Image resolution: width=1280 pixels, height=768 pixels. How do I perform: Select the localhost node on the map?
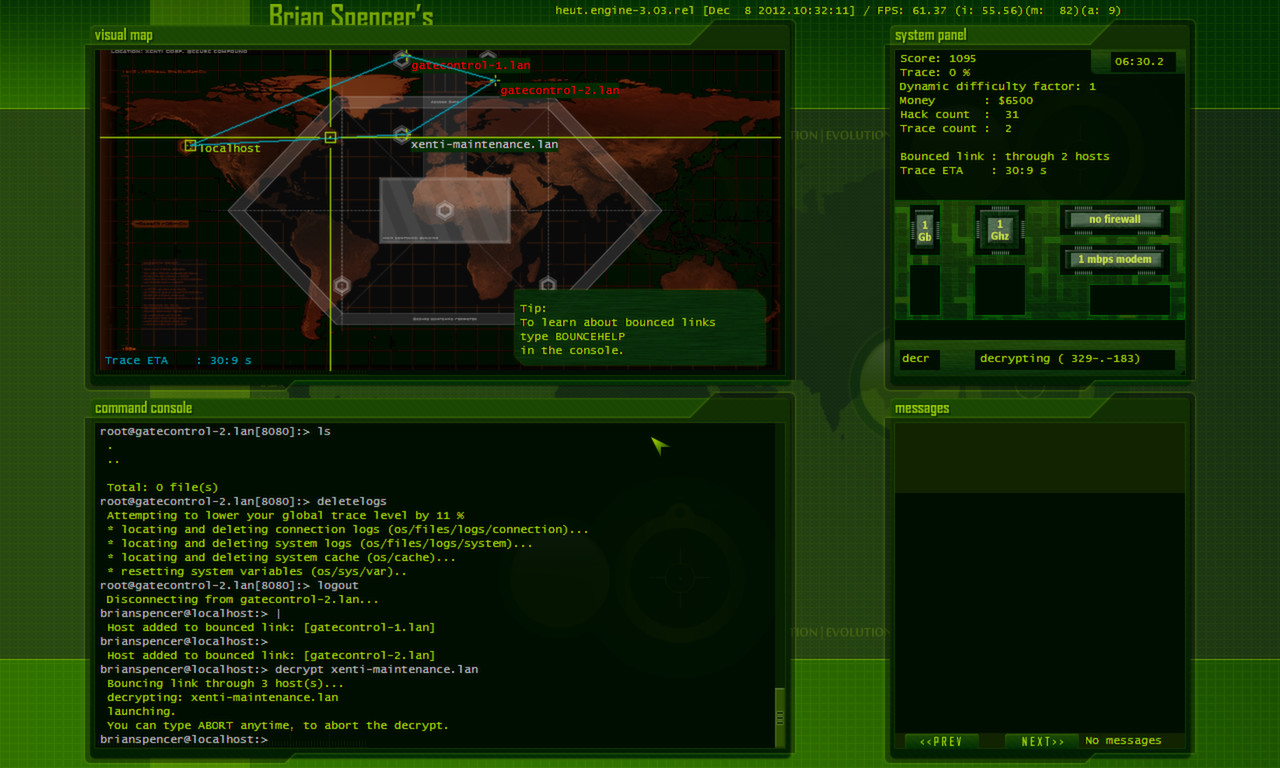click(x=190, y=146)
